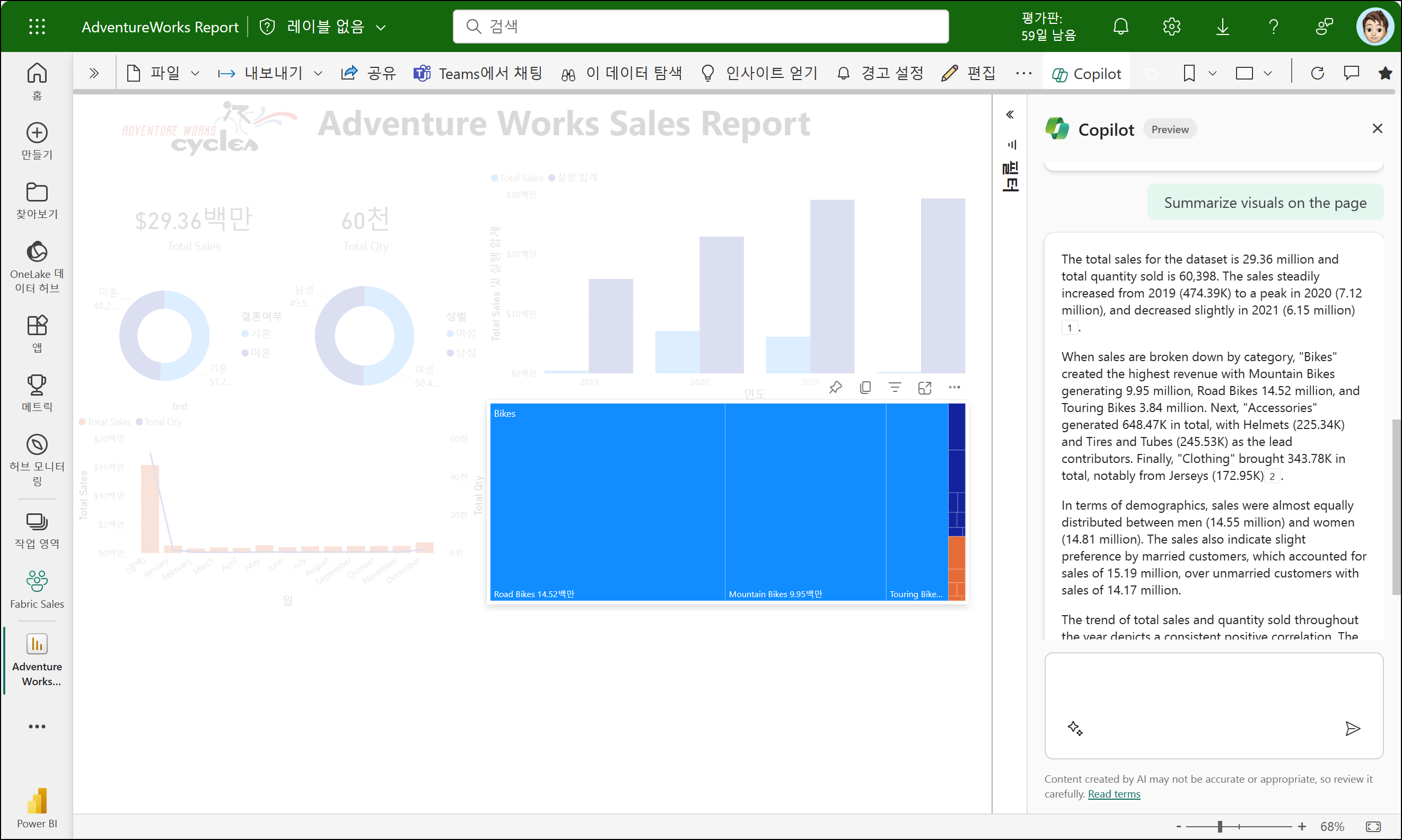1402x840 pixels.
Task: Click the refresh visuals icon
Action: tap(1317, 73)
